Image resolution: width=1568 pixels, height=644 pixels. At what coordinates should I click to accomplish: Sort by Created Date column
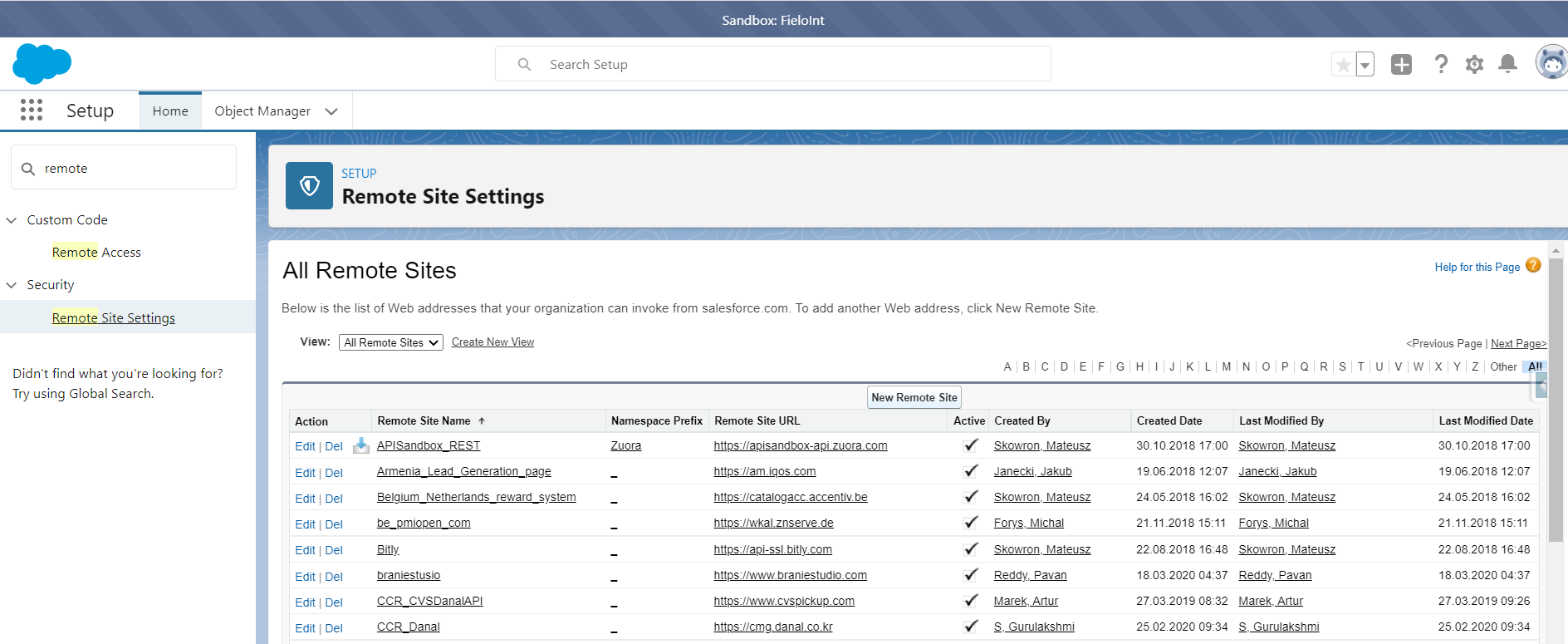click(x=1169, y=421)
